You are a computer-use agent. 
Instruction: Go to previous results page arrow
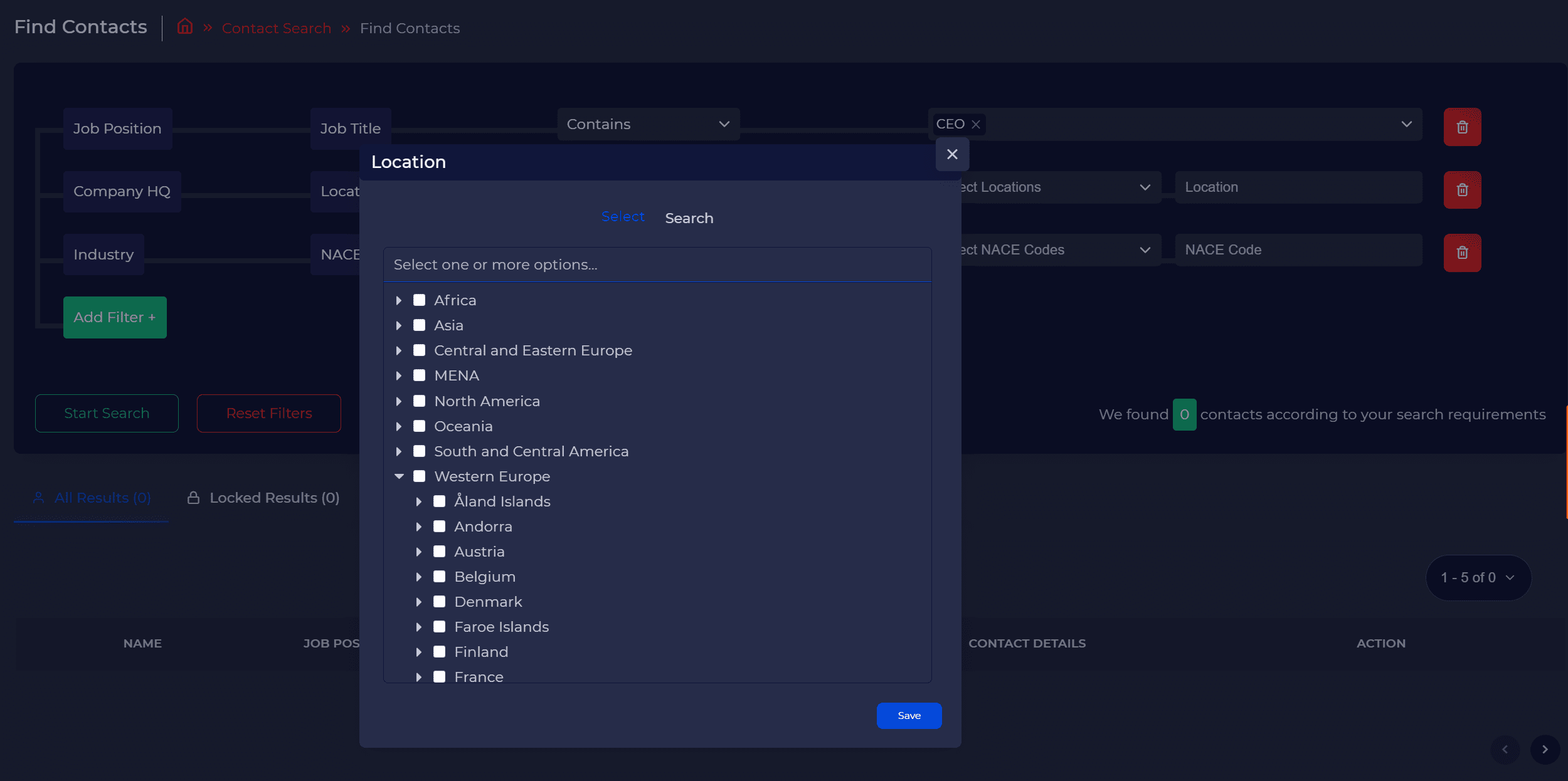(1504, 749)
